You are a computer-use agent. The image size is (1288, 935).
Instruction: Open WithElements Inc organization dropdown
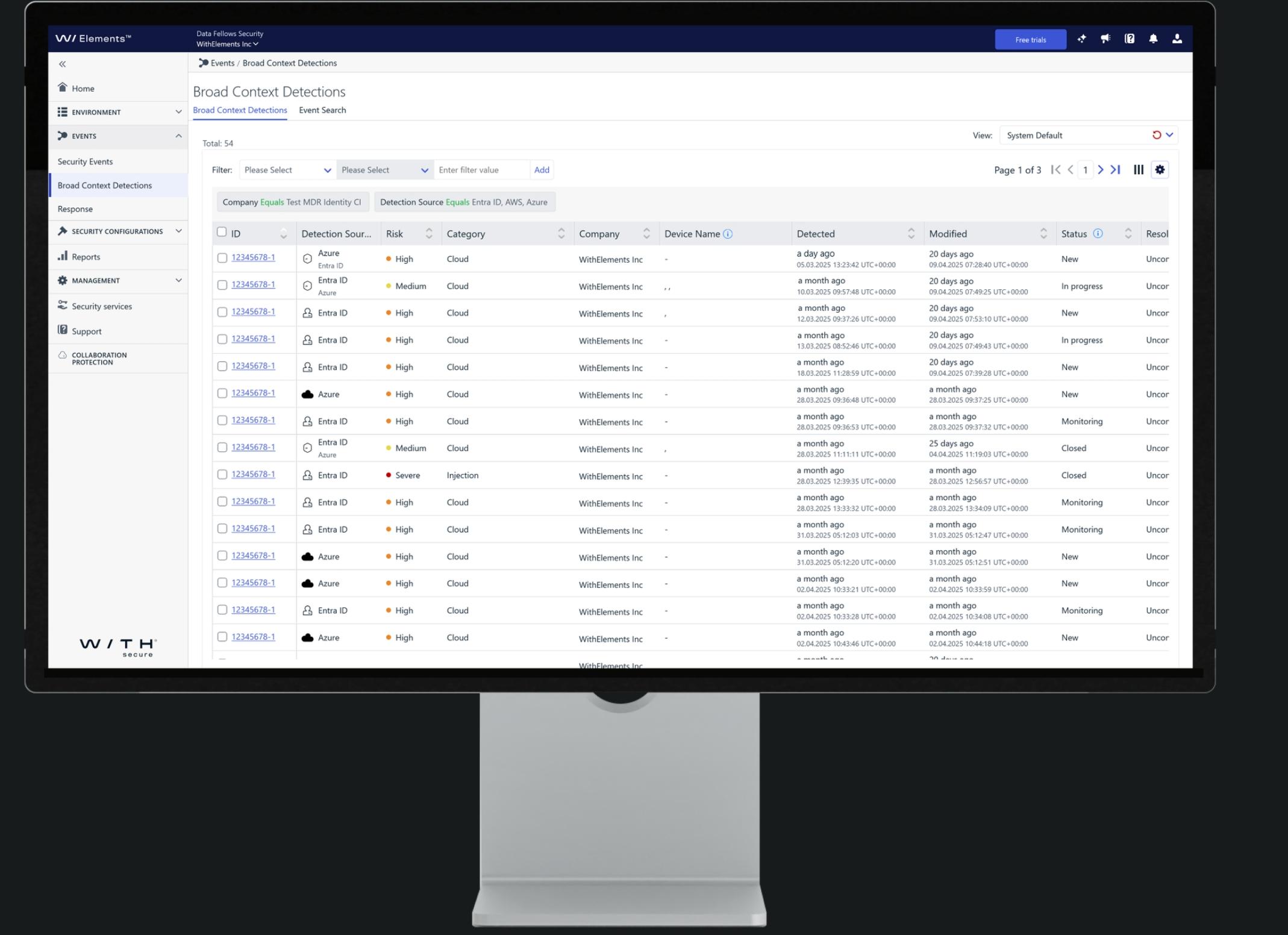227,44
